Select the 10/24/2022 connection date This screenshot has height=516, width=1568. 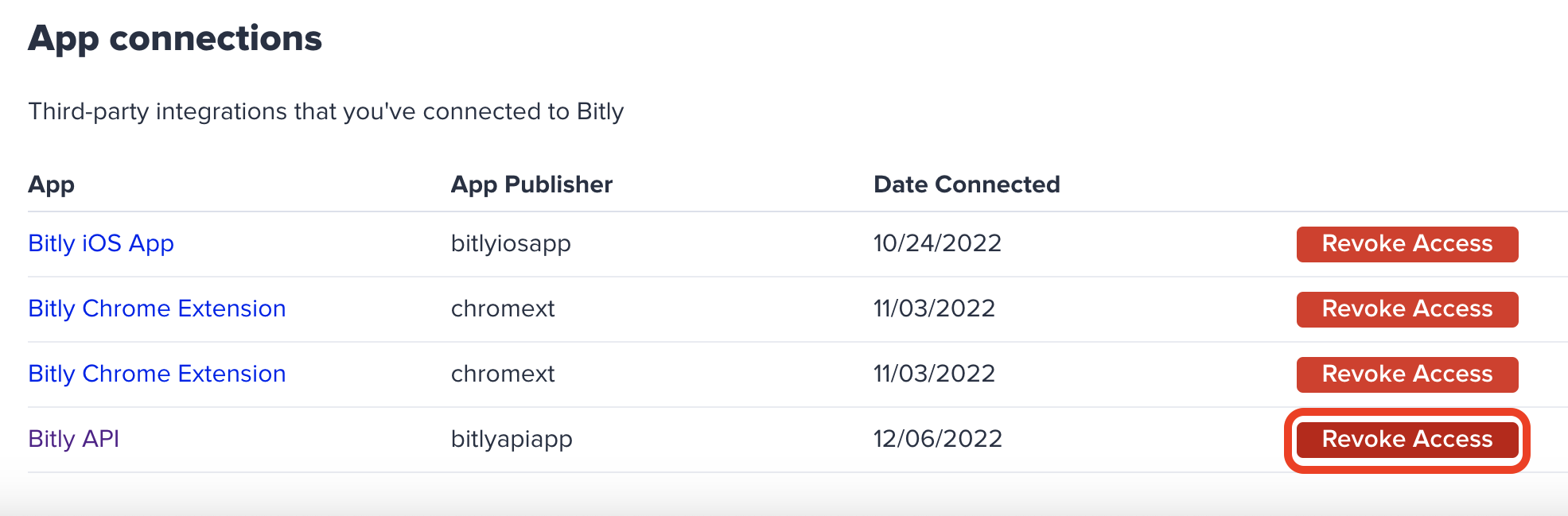(937, 243)
